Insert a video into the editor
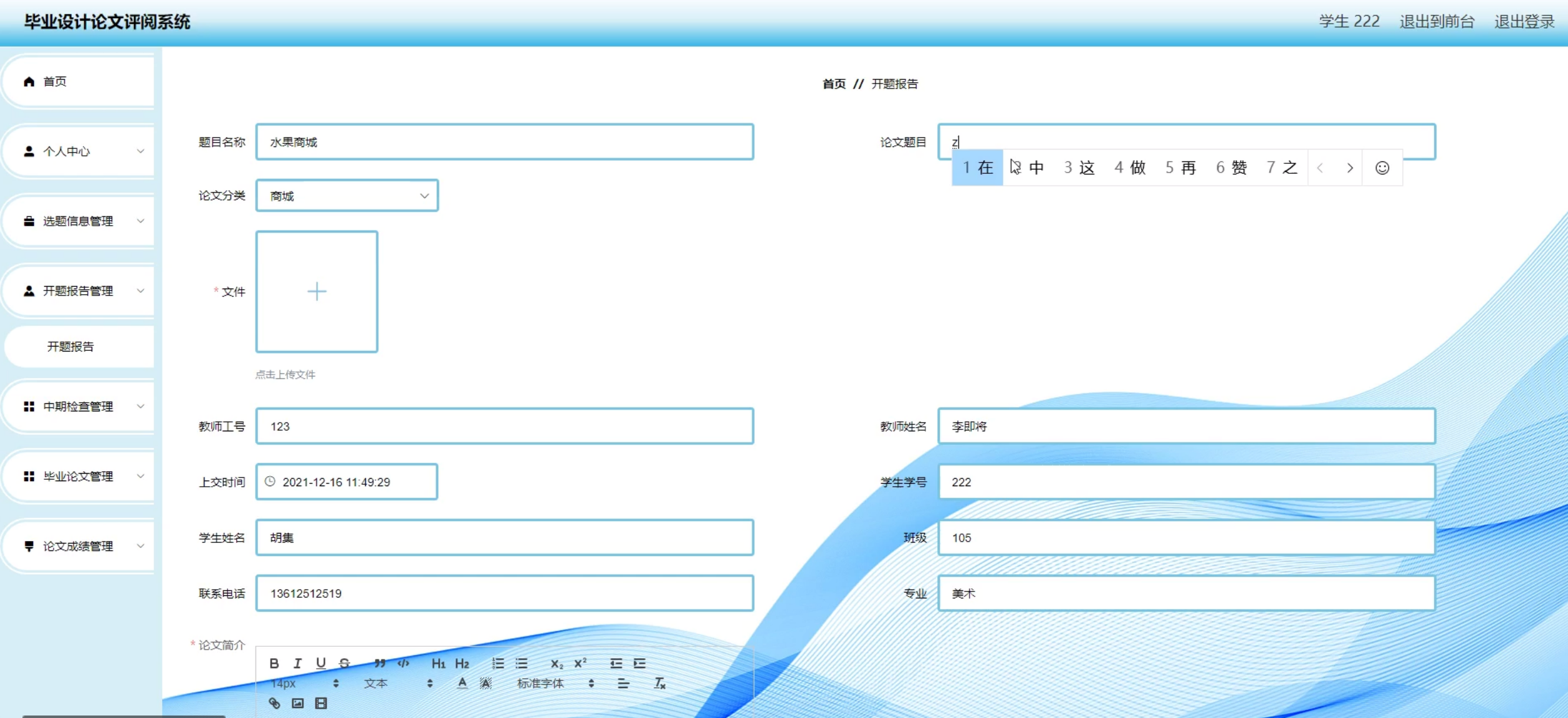The image size is (1568, 718). click(x=321, y=703)
